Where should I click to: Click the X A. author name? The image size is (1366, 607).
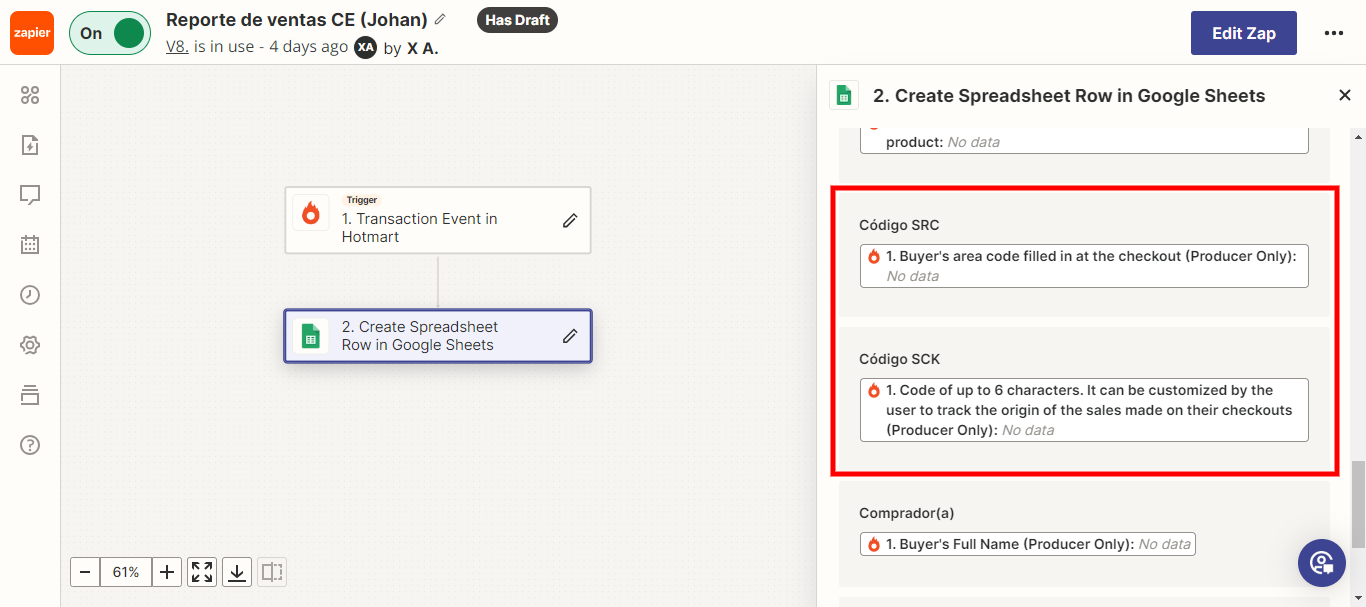[x=423, y=47]
